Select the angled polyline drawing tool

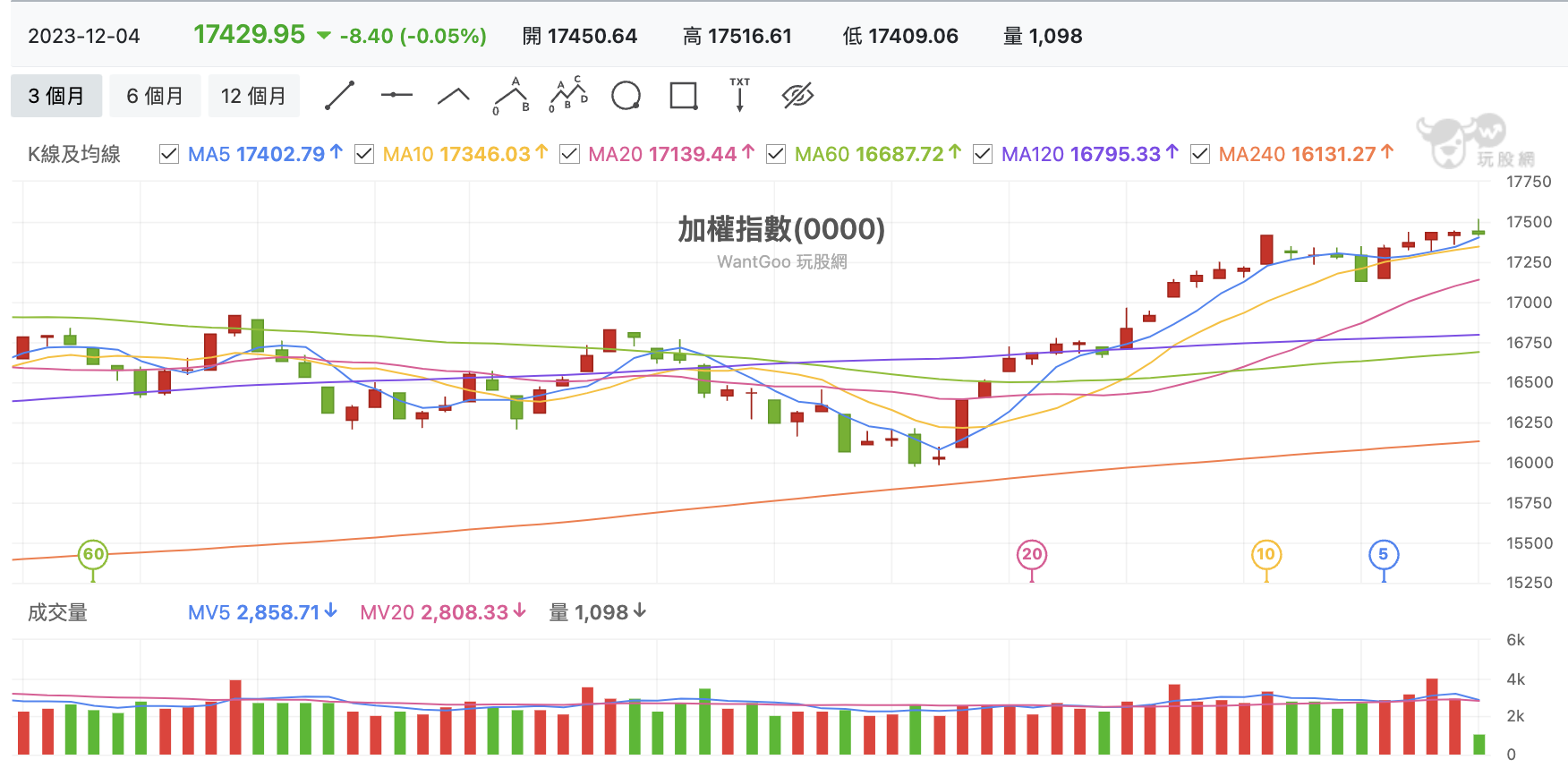point(454,96)
